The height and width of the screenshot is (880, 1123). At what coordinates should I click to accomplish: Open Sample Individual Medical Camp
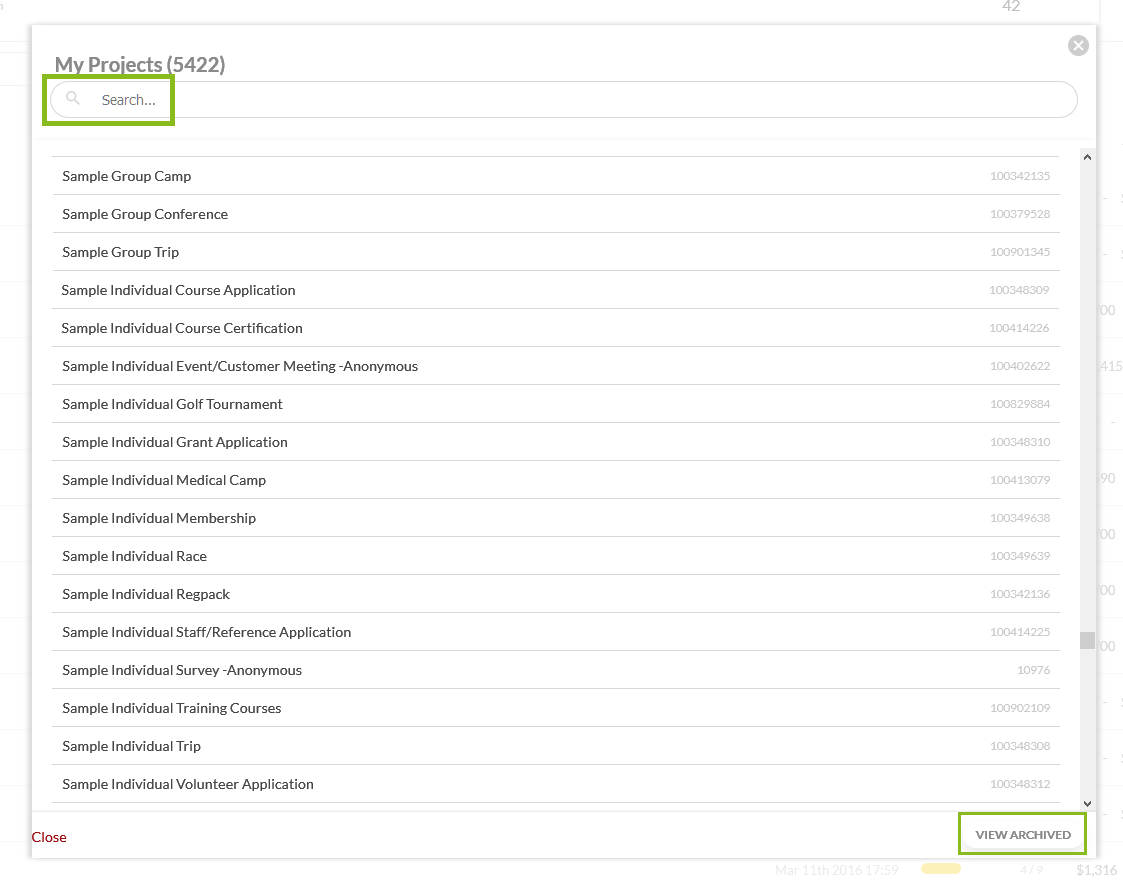point(164,480)
